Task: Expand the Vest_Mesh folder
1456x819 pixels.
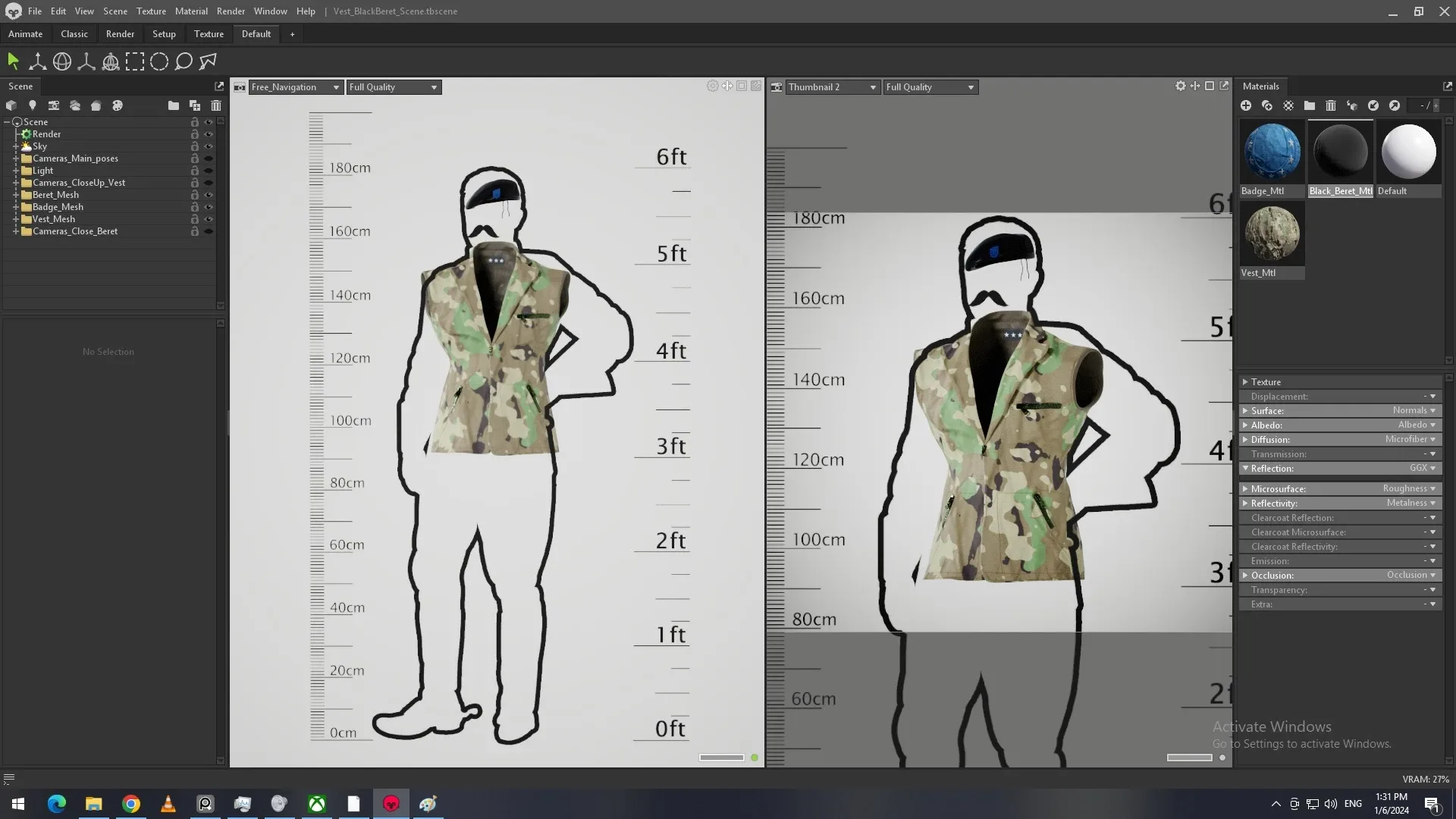Action: click(15, 219)
